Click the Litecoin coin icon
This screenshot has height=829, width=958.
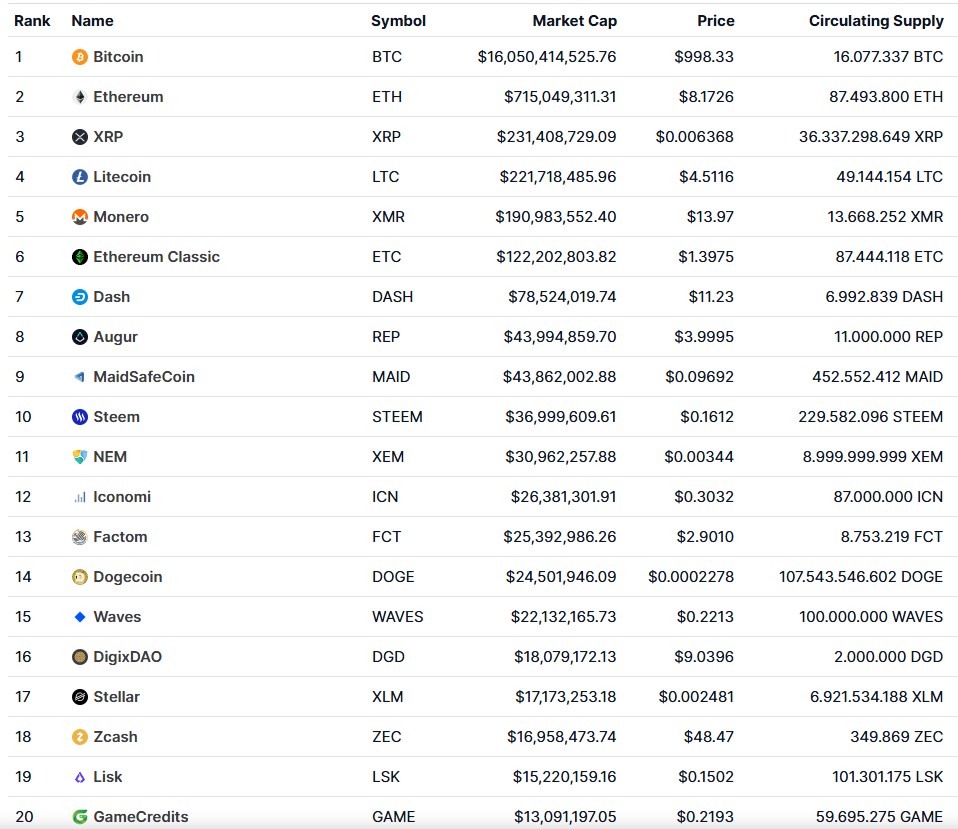pyautogui.click(x=79, y=177)
